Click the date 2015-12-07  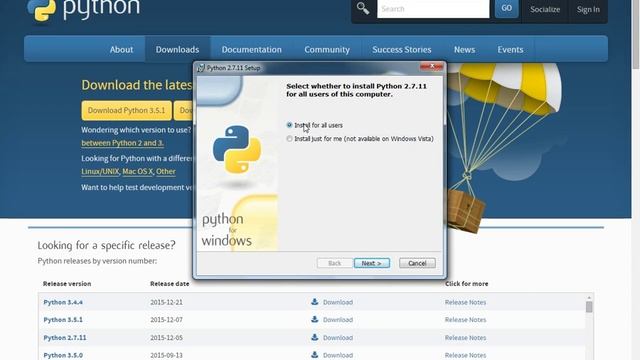[x=166, y=320]
